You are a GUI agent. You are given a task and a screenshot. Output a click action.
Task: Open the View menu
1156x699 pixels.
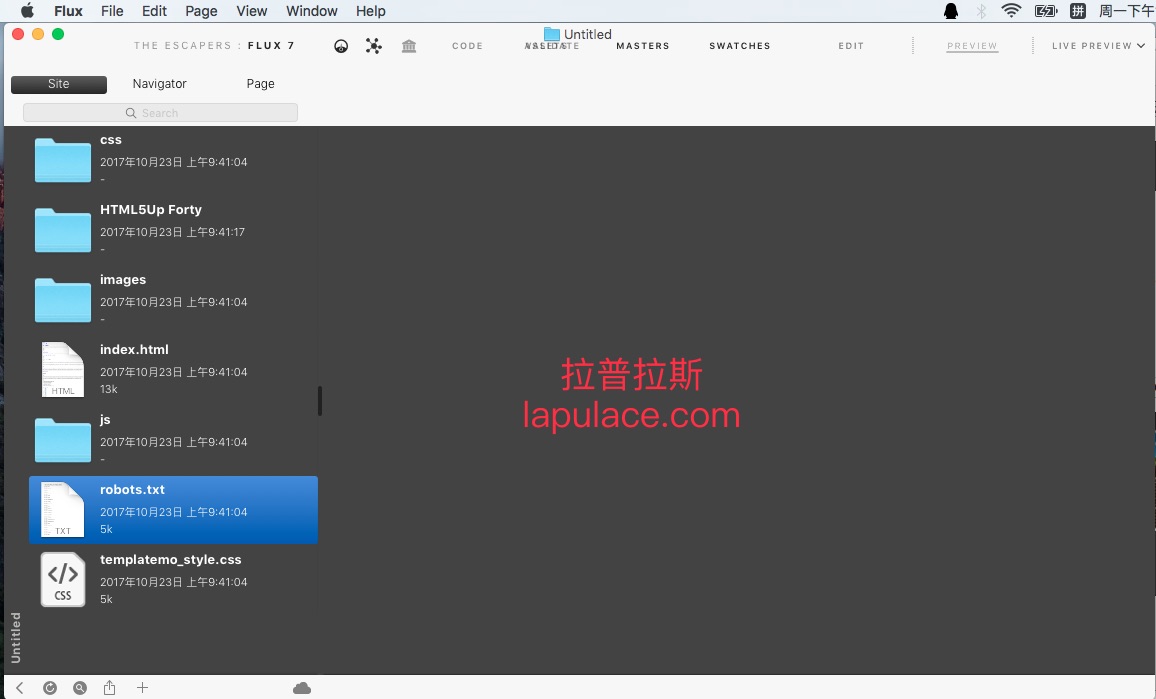[251, 11]
